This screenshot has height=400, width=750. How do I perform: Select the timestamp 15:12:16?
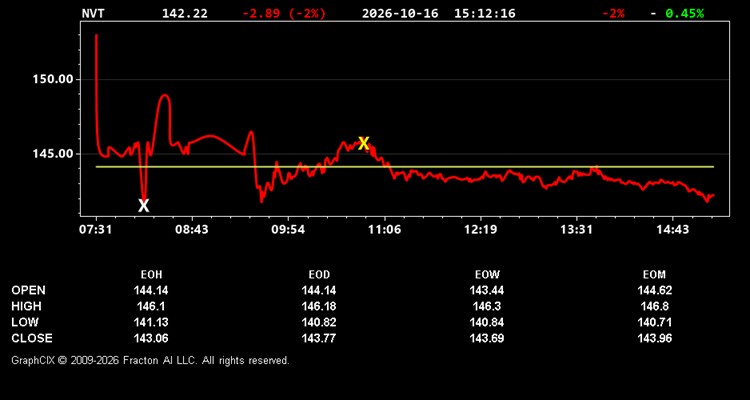click(x=485, y=13)
